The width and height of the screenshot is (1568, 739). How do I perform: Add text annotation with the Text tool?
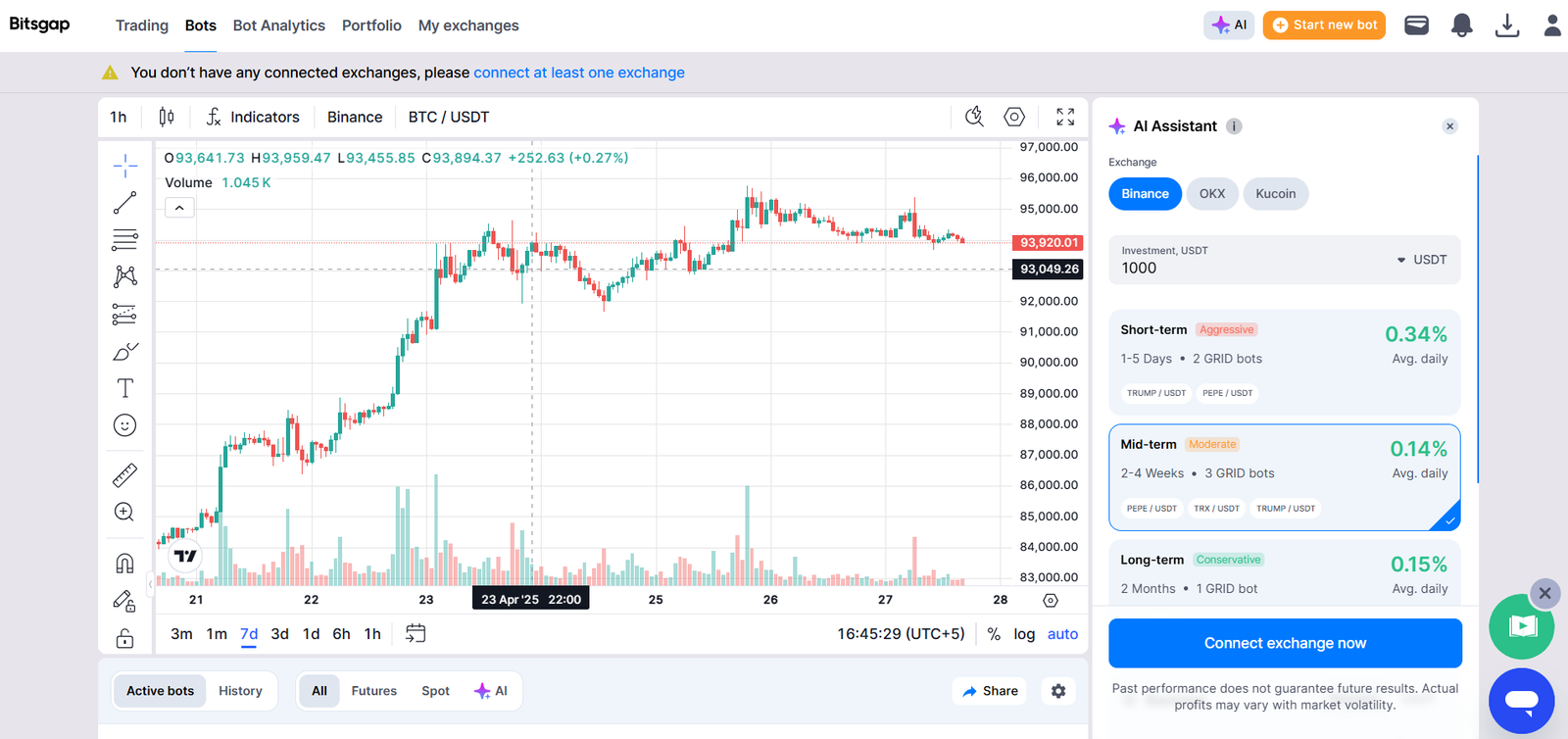coord(124,387)
